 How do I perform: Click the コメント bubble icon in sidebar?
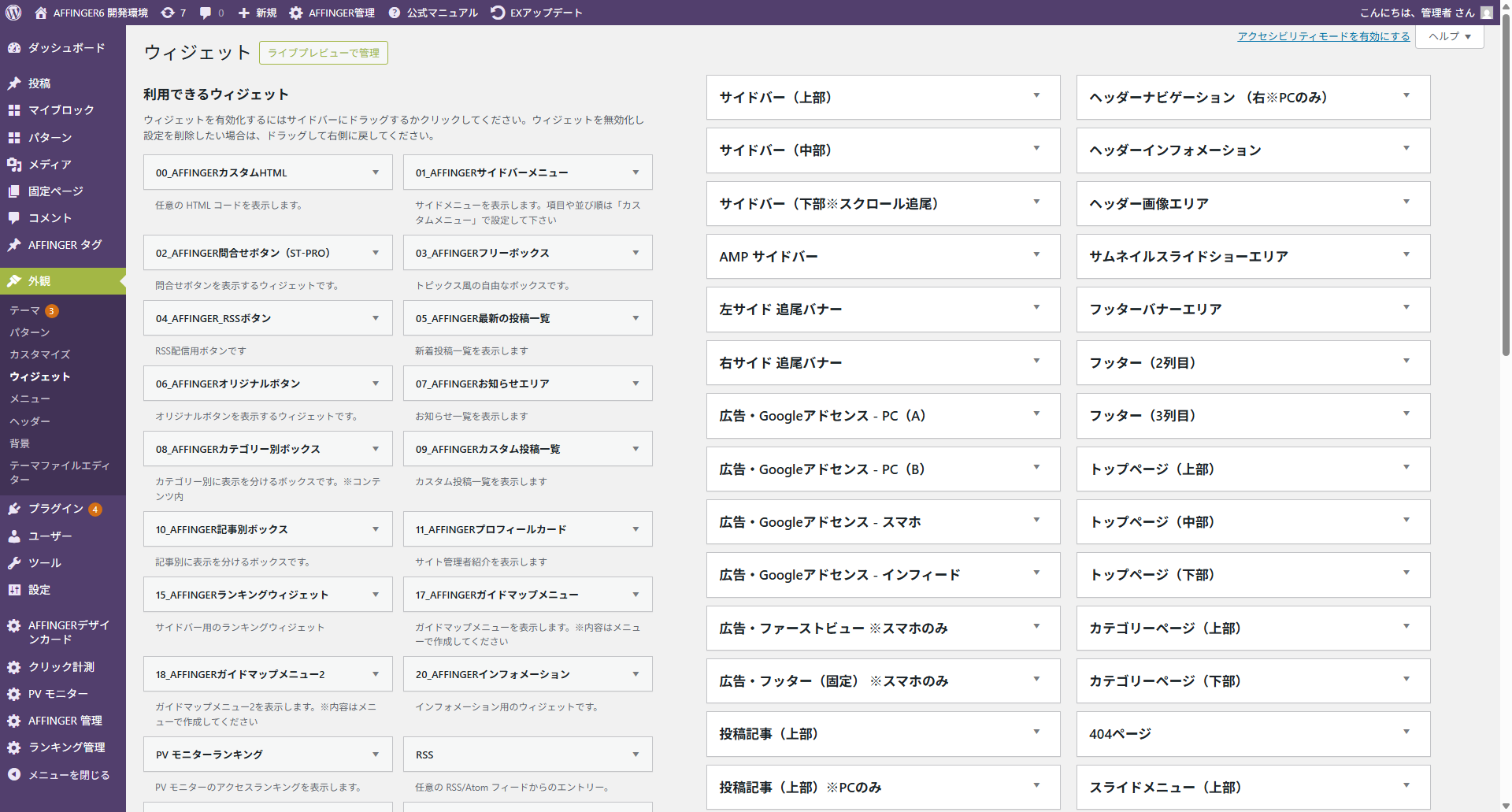(x=14, y=218)
